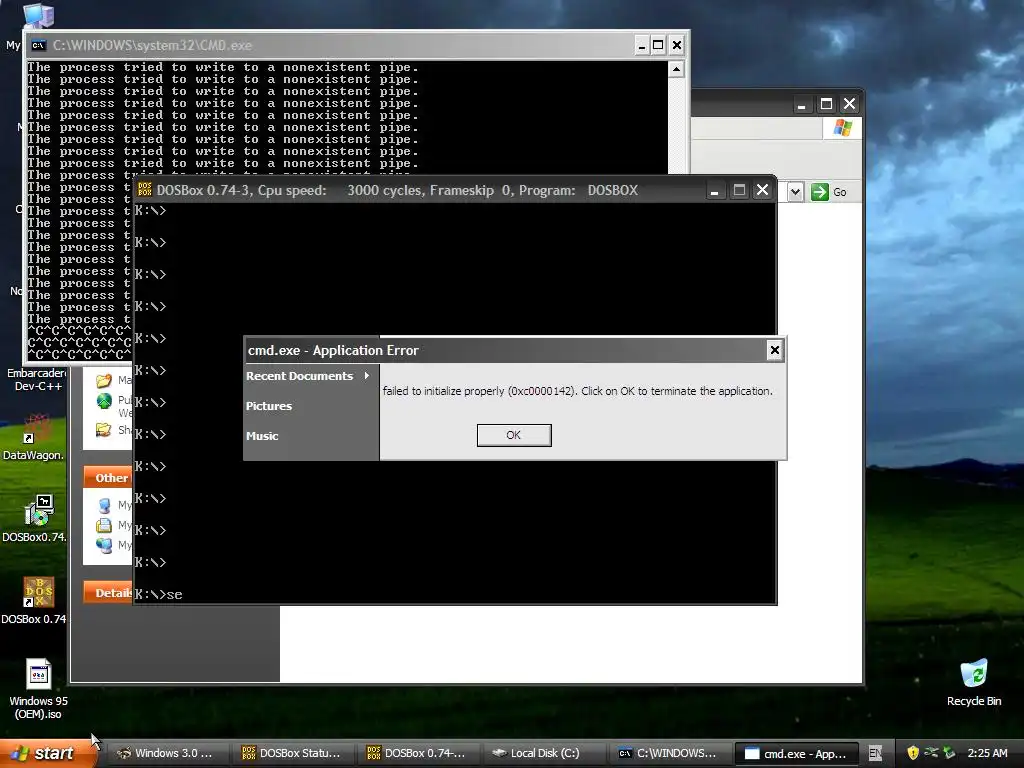
Task: Expand the Details panel header
Action: [108, 593]
